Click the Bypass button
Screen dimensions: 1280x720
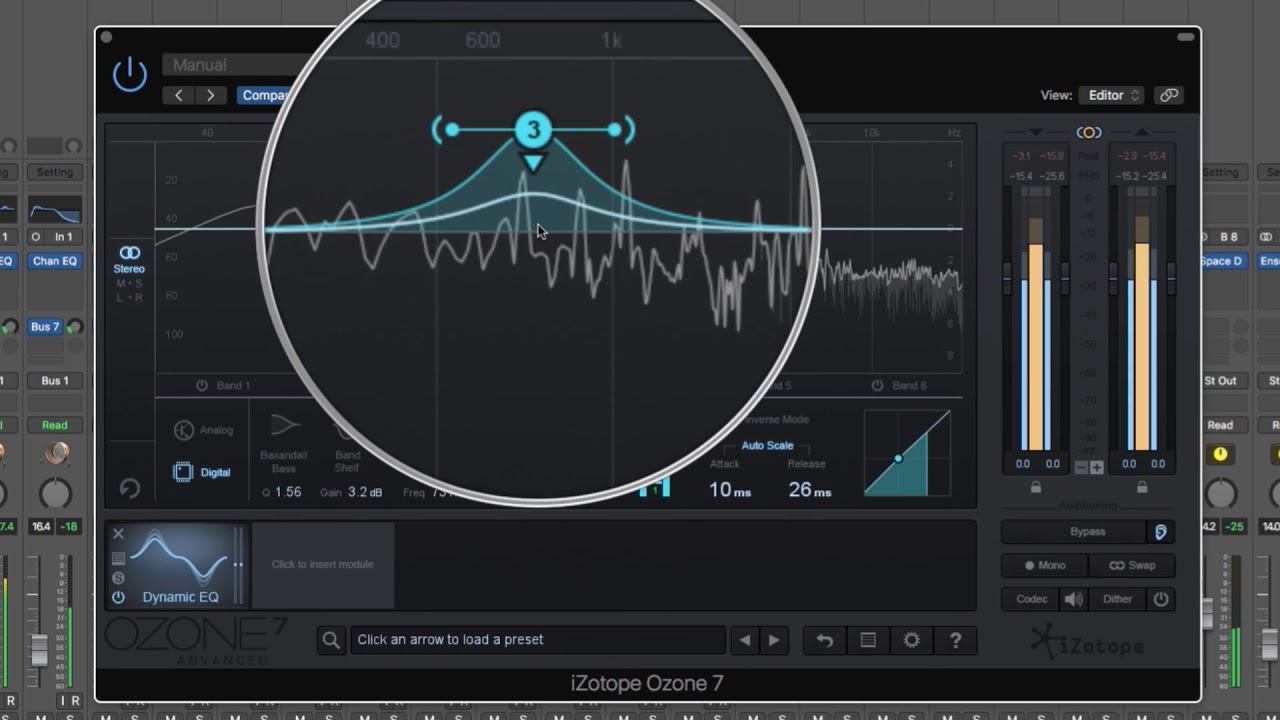[x=1074, y=532]
